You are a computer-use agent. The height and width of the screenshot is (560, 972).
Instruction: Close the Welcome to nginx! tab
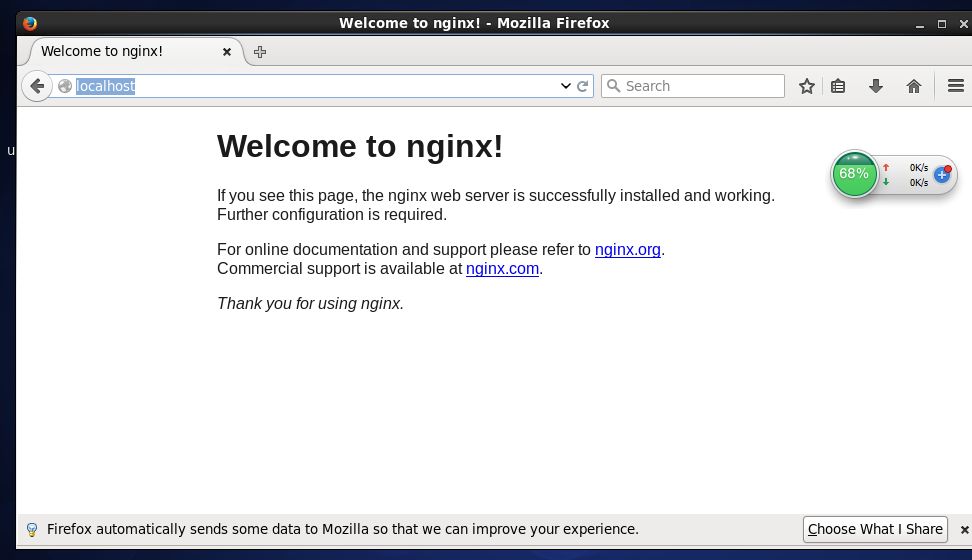pos(227,52)
